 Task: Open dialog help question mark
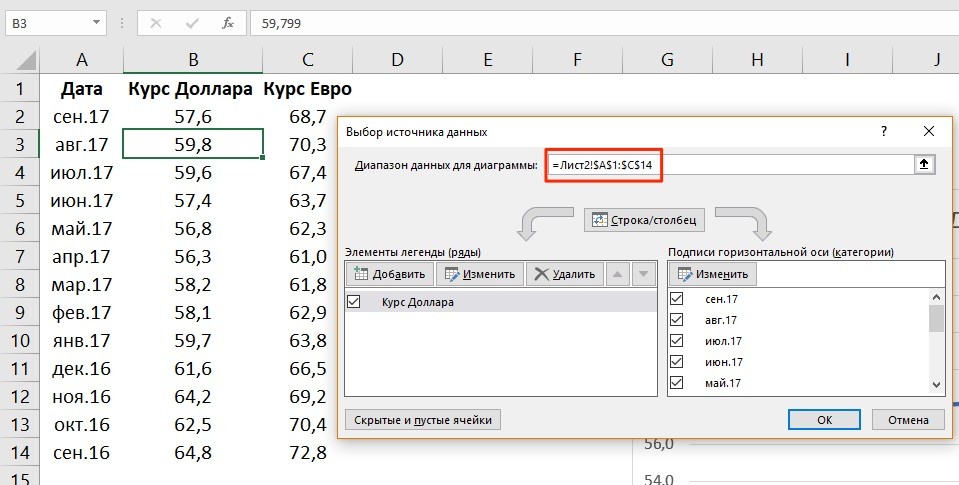[883, 131]
